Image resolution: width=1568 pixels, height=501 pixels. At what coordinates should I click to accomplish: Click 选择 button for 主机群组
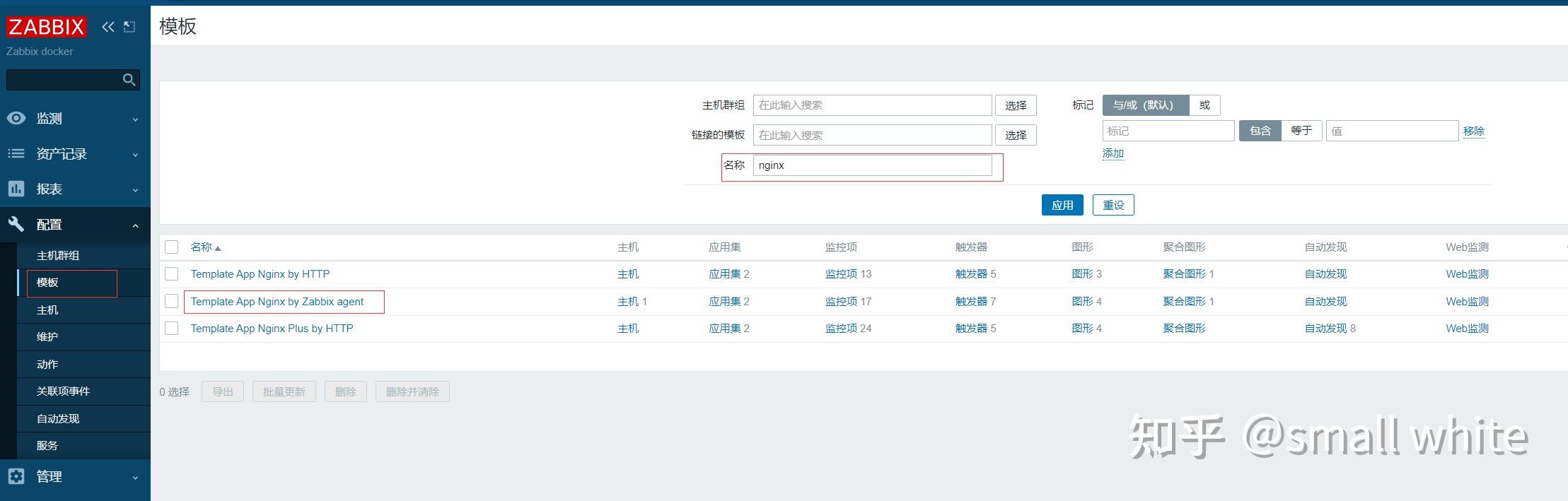click(1016, 105)
